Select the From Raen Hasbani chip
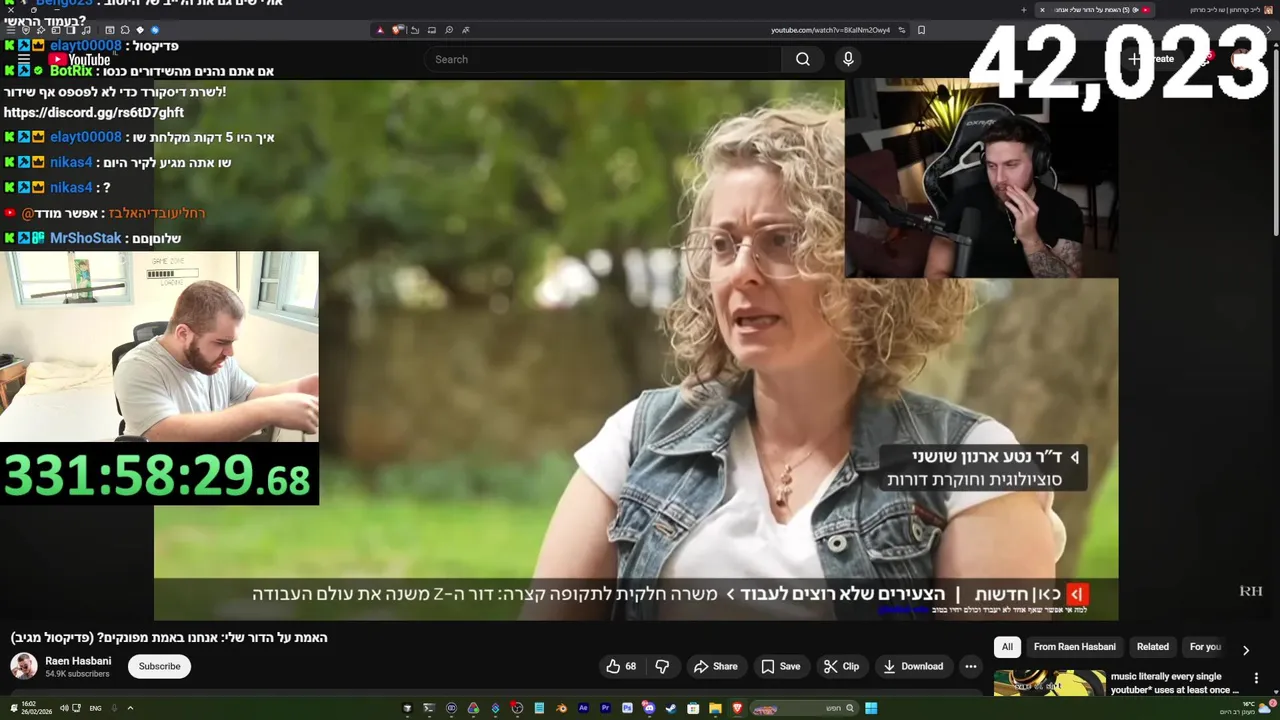 coord(1075,647)
